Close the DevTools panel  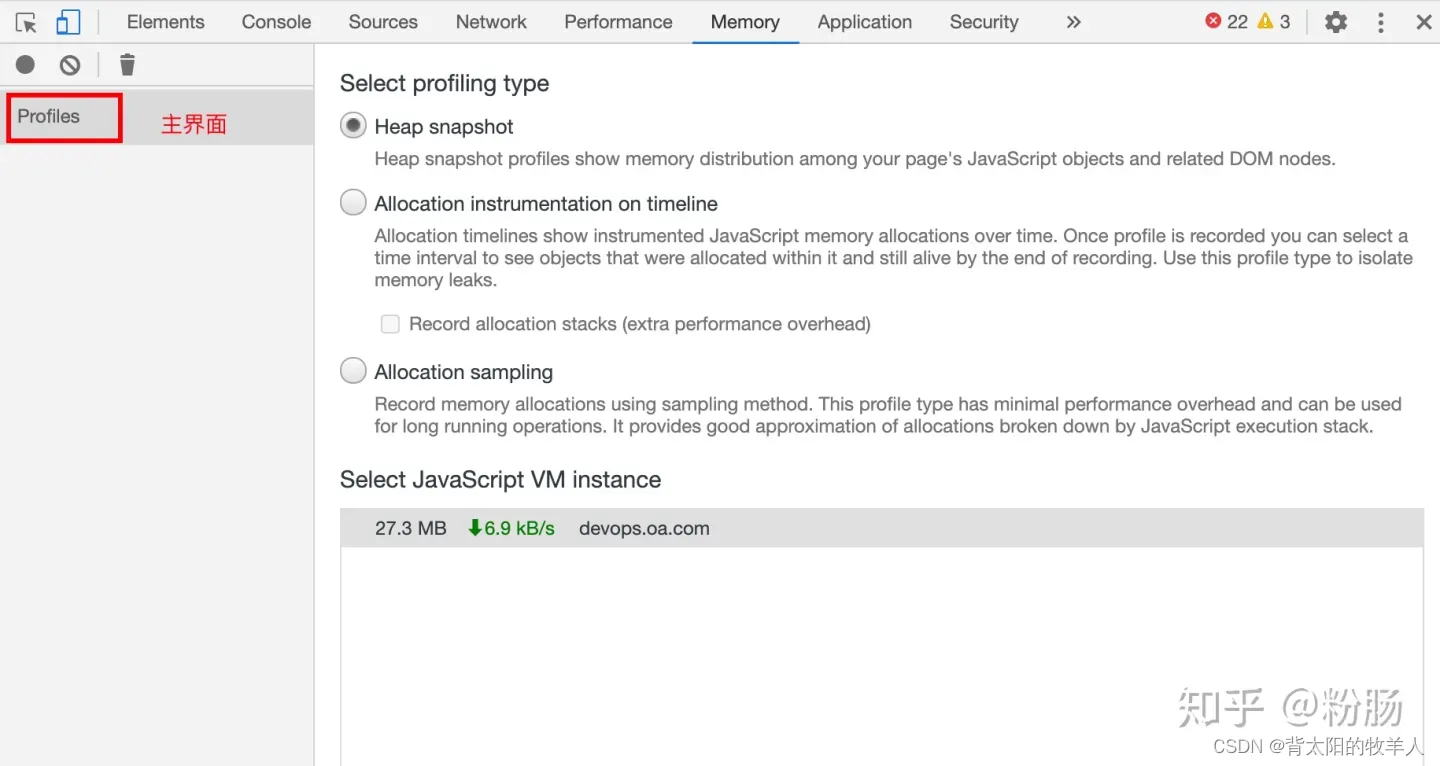point(1424,22)
